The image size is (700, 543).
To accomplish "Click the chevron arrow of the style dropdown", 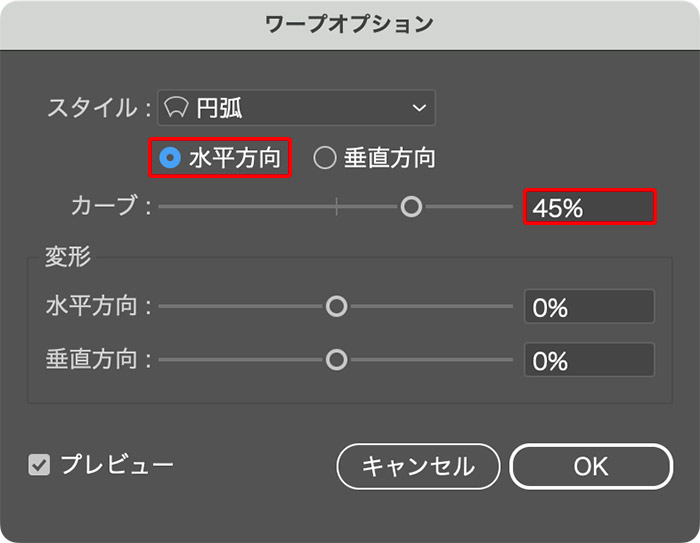I will pos(418,107).
